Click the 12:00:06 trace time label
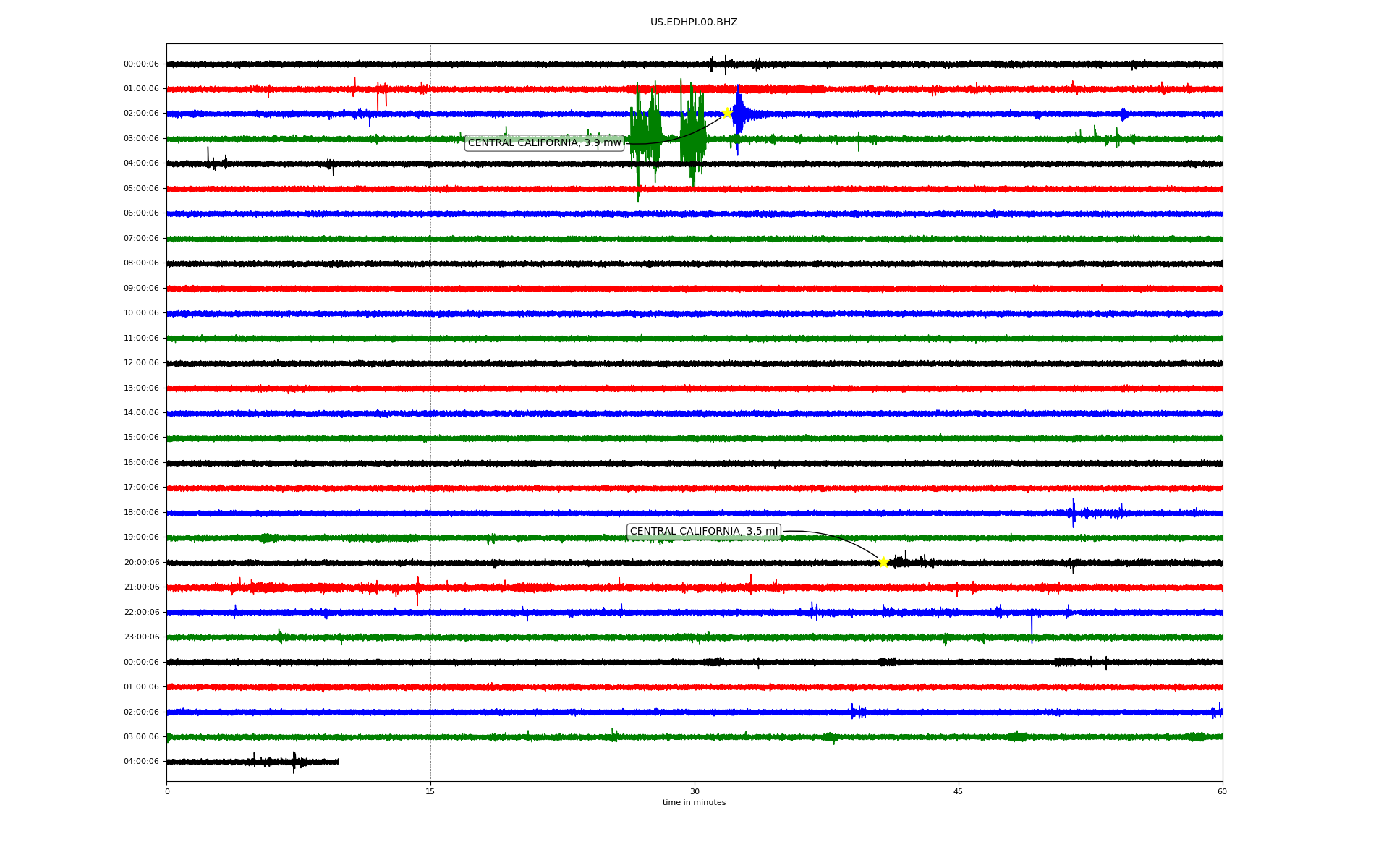 coord(141,363)
